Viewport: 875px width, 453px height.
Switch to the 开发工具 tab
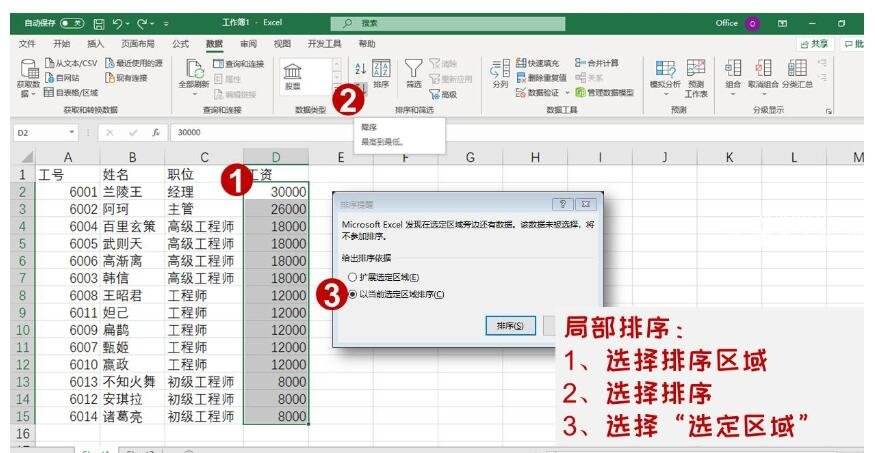(324, 44)
